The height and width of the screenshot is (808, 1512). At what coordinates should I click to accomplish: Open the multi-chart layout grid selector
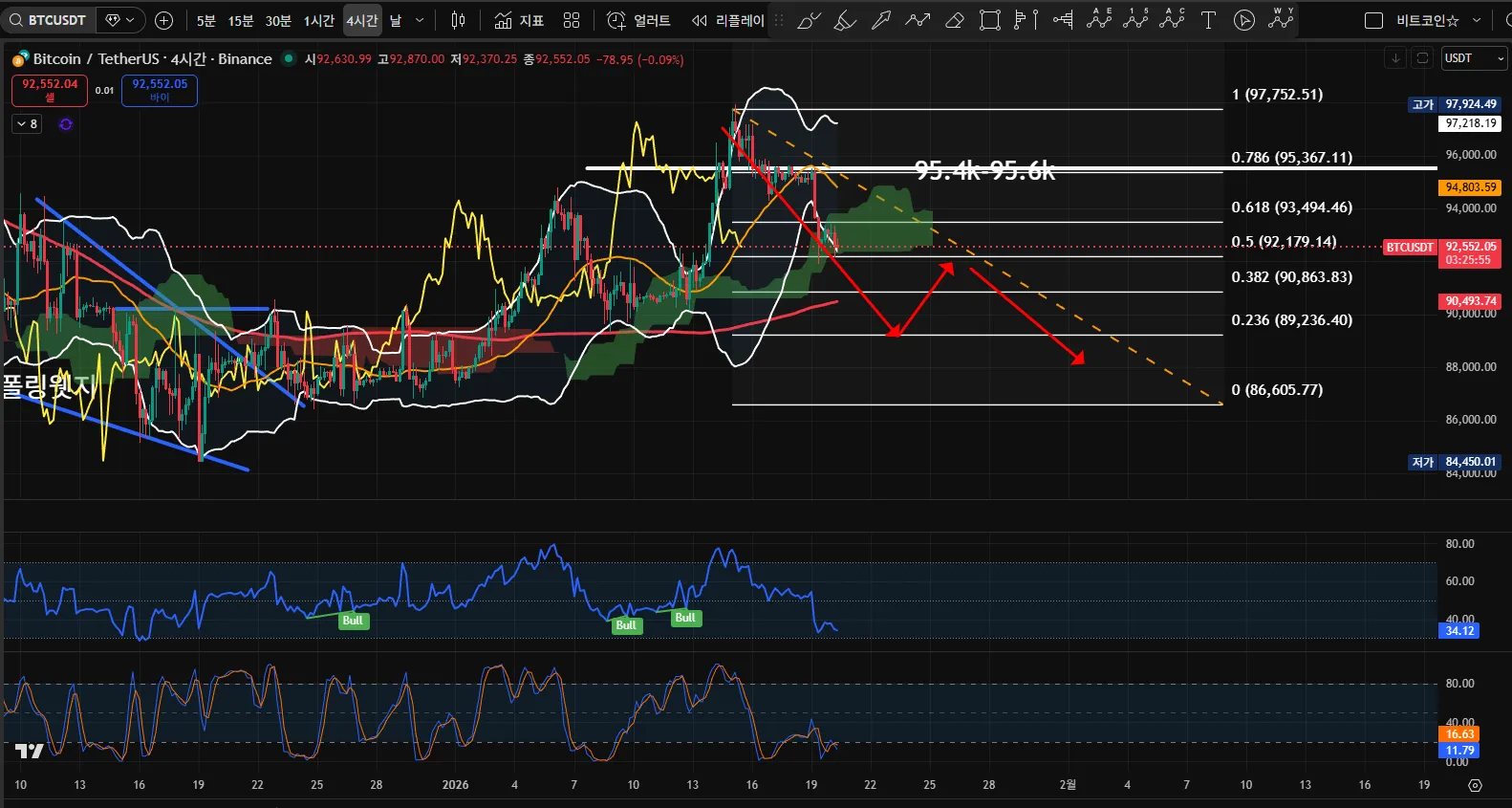pyautogui.click(x=572, y=20)
